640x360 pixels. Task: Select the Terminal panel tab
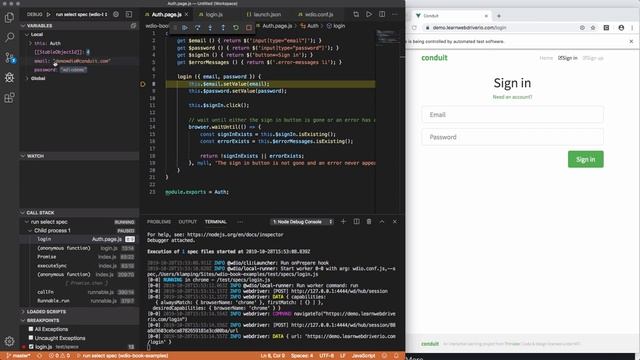pos(216,222)
